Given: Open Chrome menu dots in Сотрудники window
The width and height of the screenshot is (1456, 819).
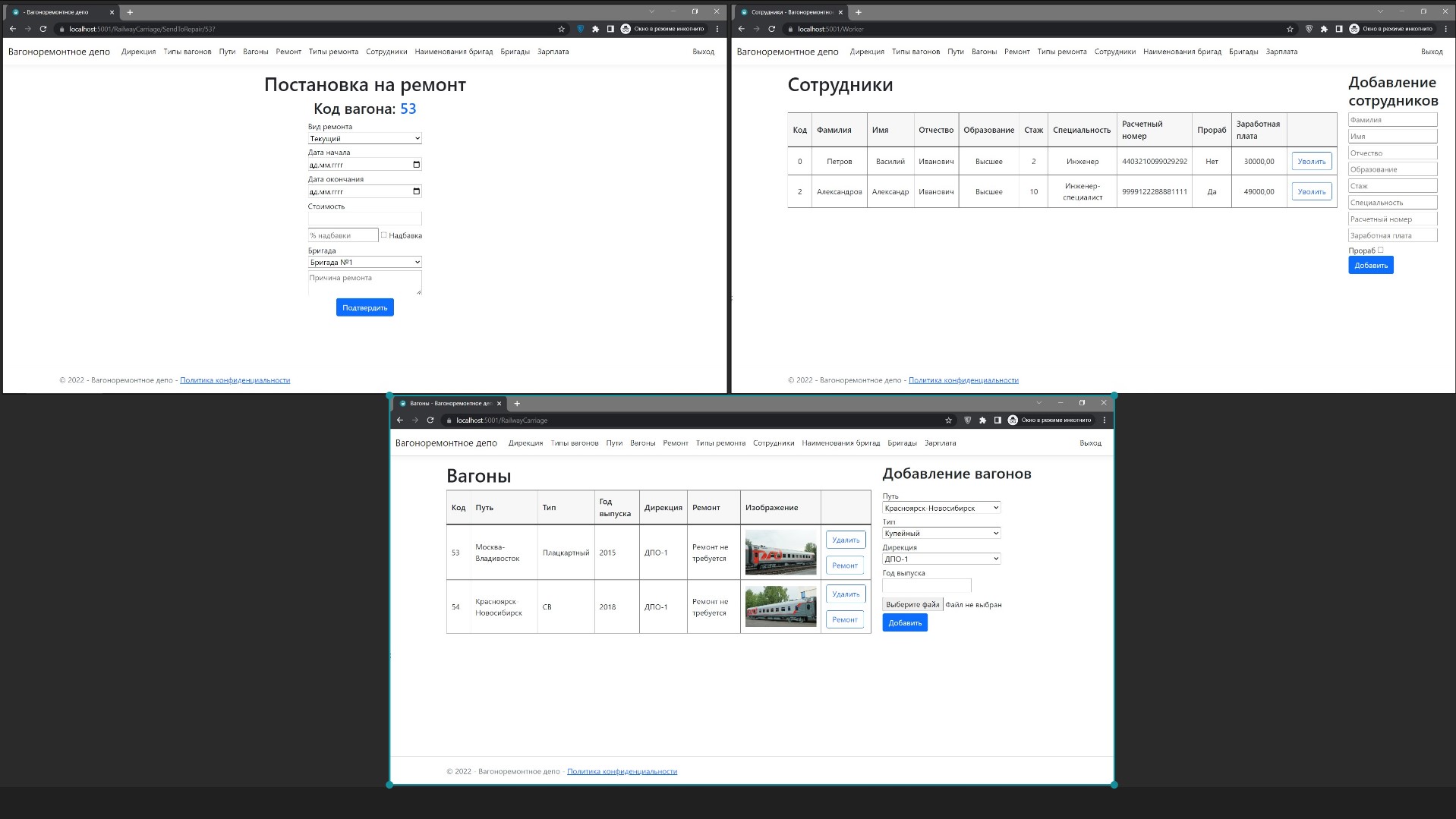Looking at the screenshot, I should pos(1446,29).
